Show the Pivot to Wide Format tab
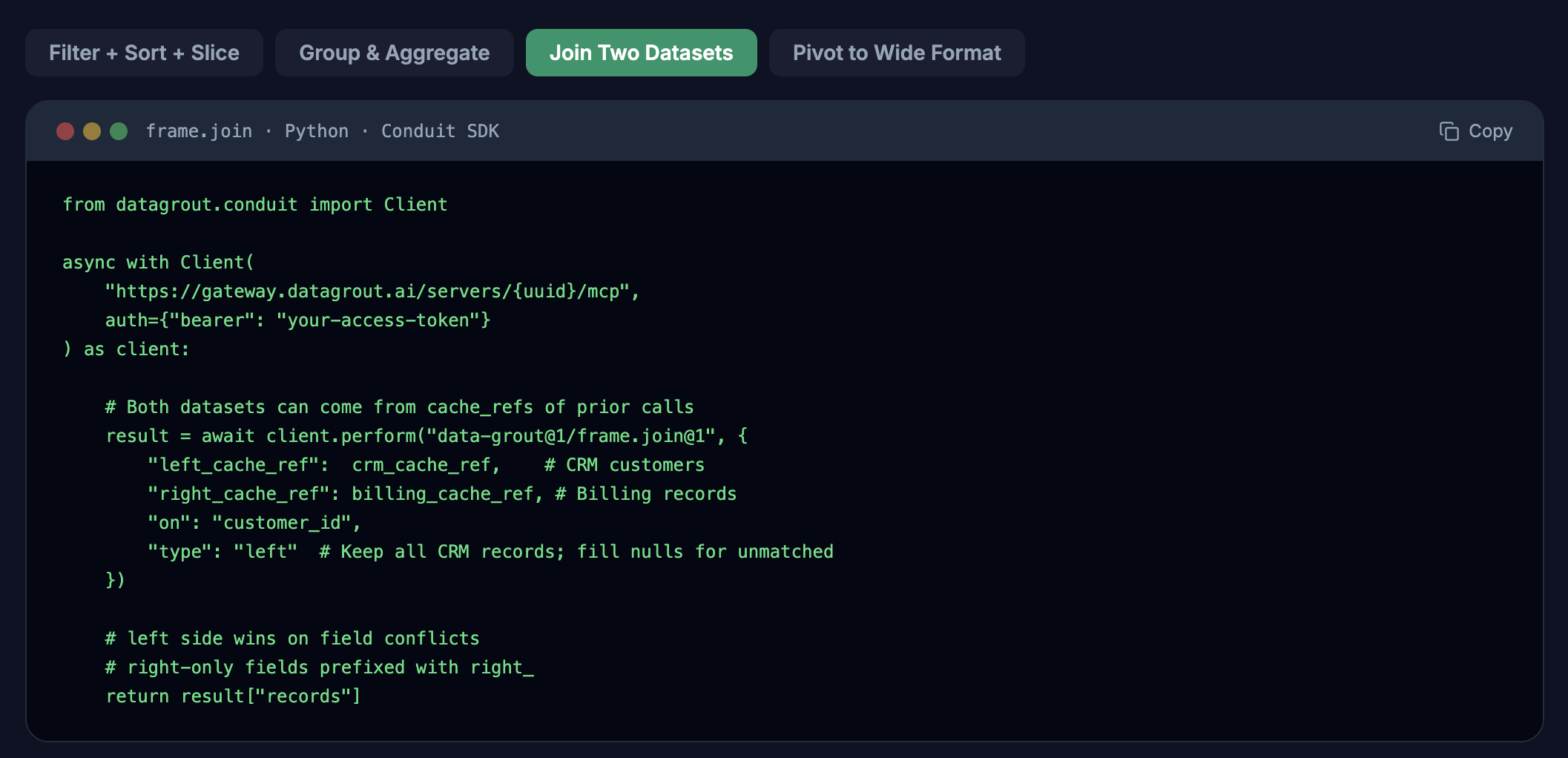 [897, 53]
